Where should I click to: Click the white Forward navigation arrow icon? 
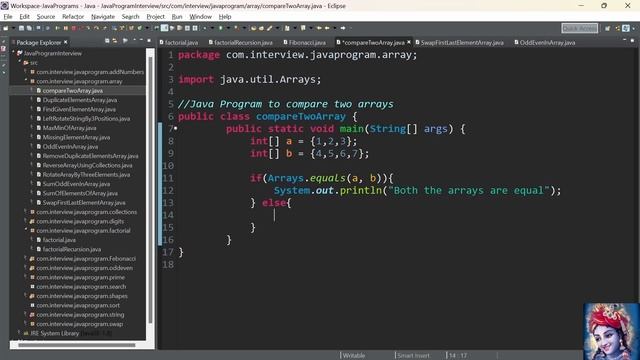coord(343,28)
